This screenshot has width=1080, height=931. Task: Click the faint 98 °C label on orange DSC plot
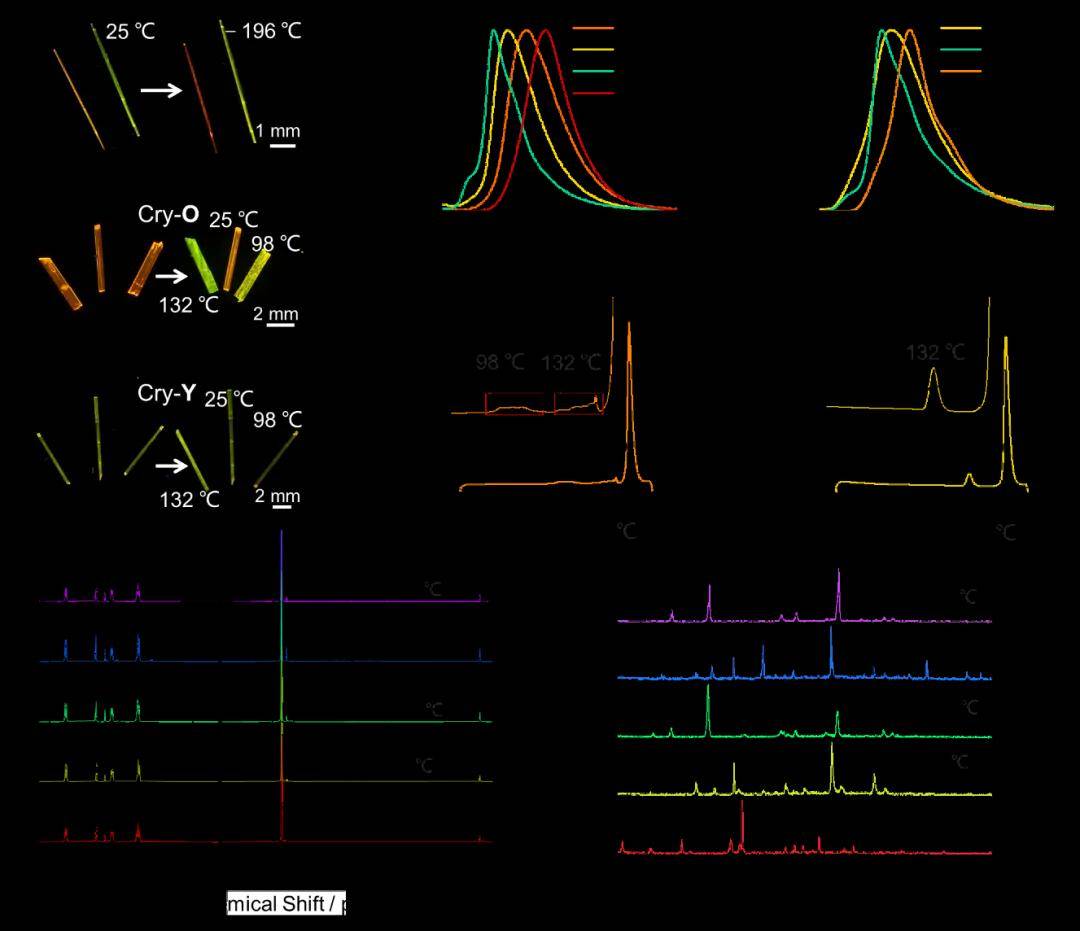(500, 362)
